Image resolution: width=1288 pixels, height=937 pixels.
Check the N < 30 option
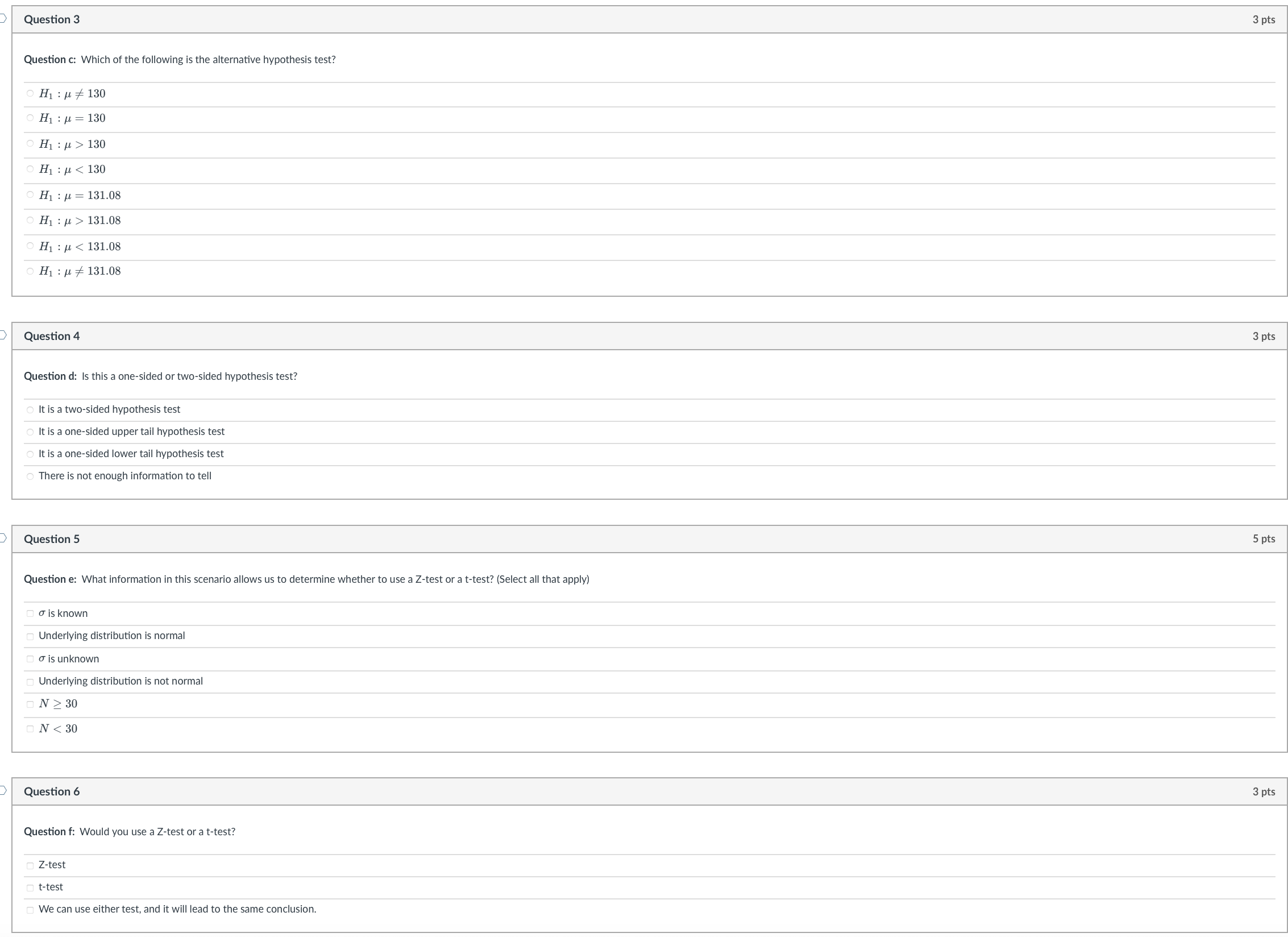(x=30, y=729)
